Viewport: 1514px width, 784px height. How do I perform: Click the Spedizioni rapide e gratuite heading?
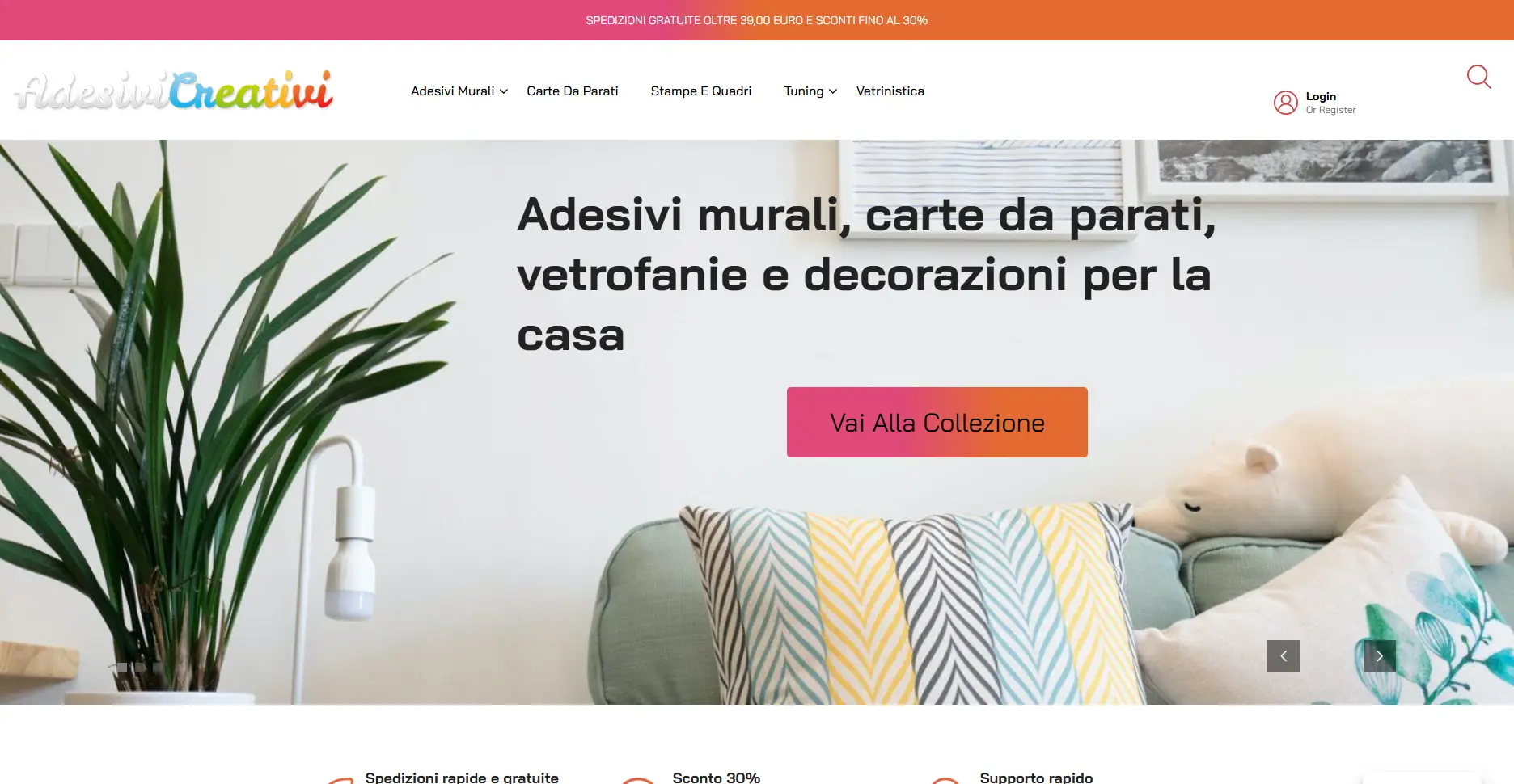[462, 778]
